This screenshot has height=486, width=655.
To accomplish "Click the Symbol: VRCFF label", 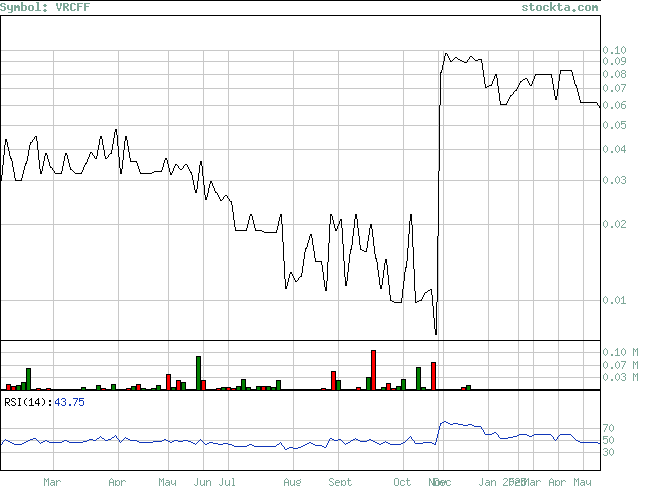I will coord(45,7).
